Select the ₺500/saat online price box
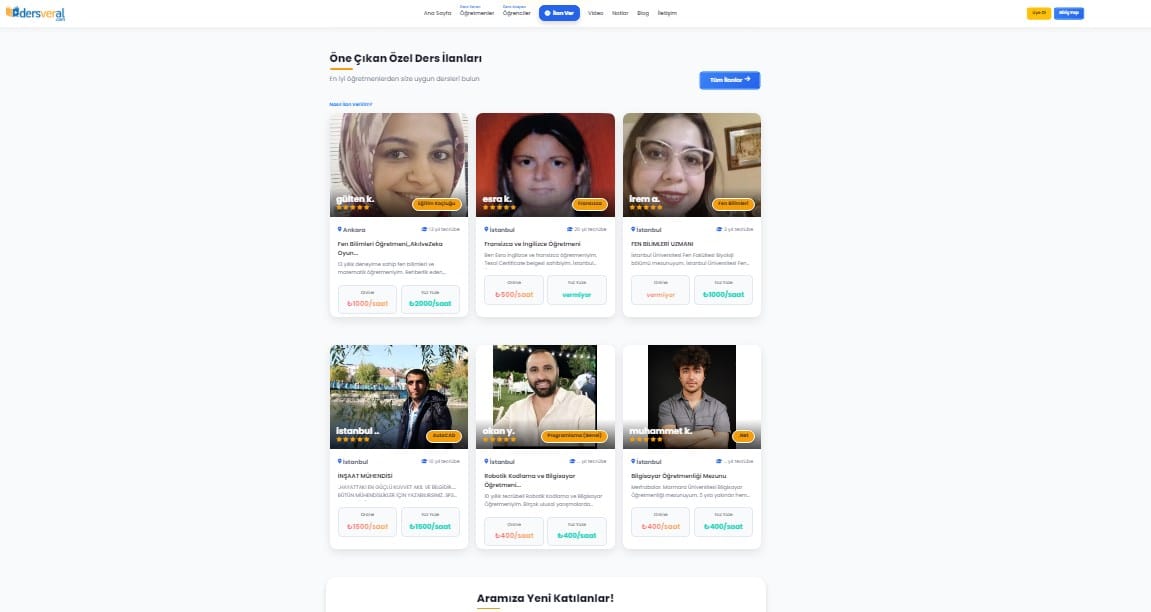The height and width of the screenshot is (612, 1151). click(514, 290)
